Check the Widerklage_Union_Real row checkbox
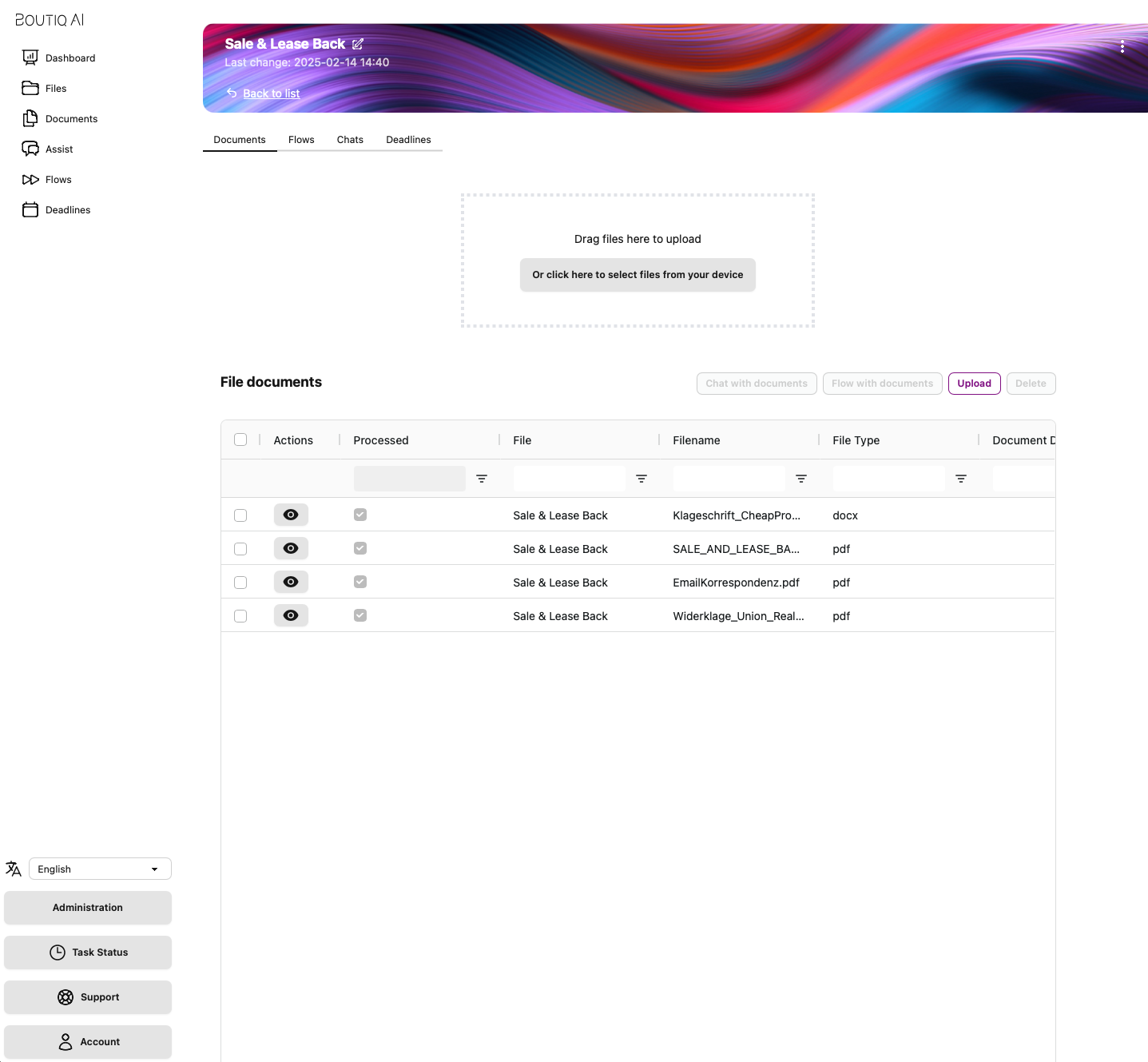Image resolution: width=1148 pixels, height=1062 pixels. (240, 616)
